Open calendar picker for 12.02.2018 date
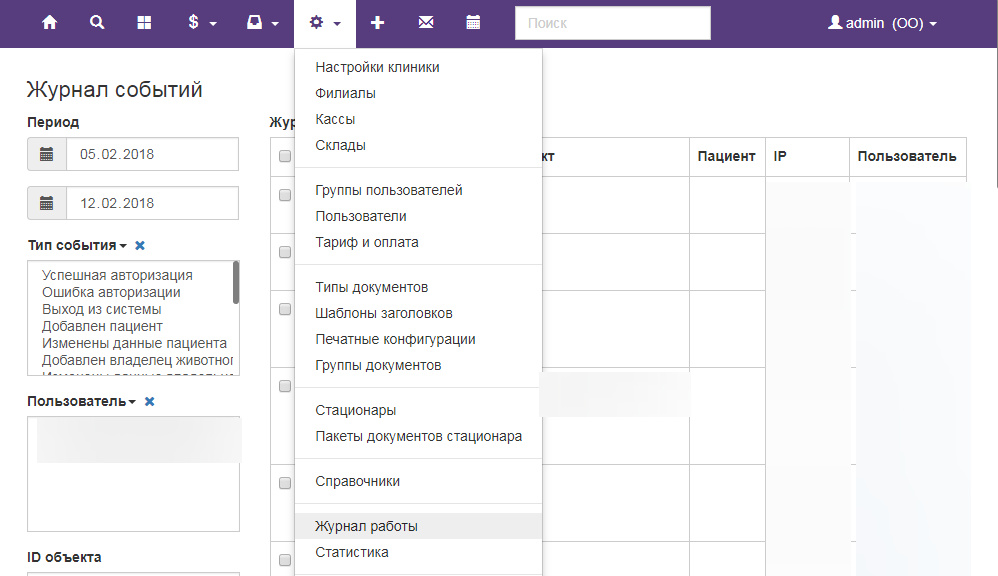 (x=46, y=203)
